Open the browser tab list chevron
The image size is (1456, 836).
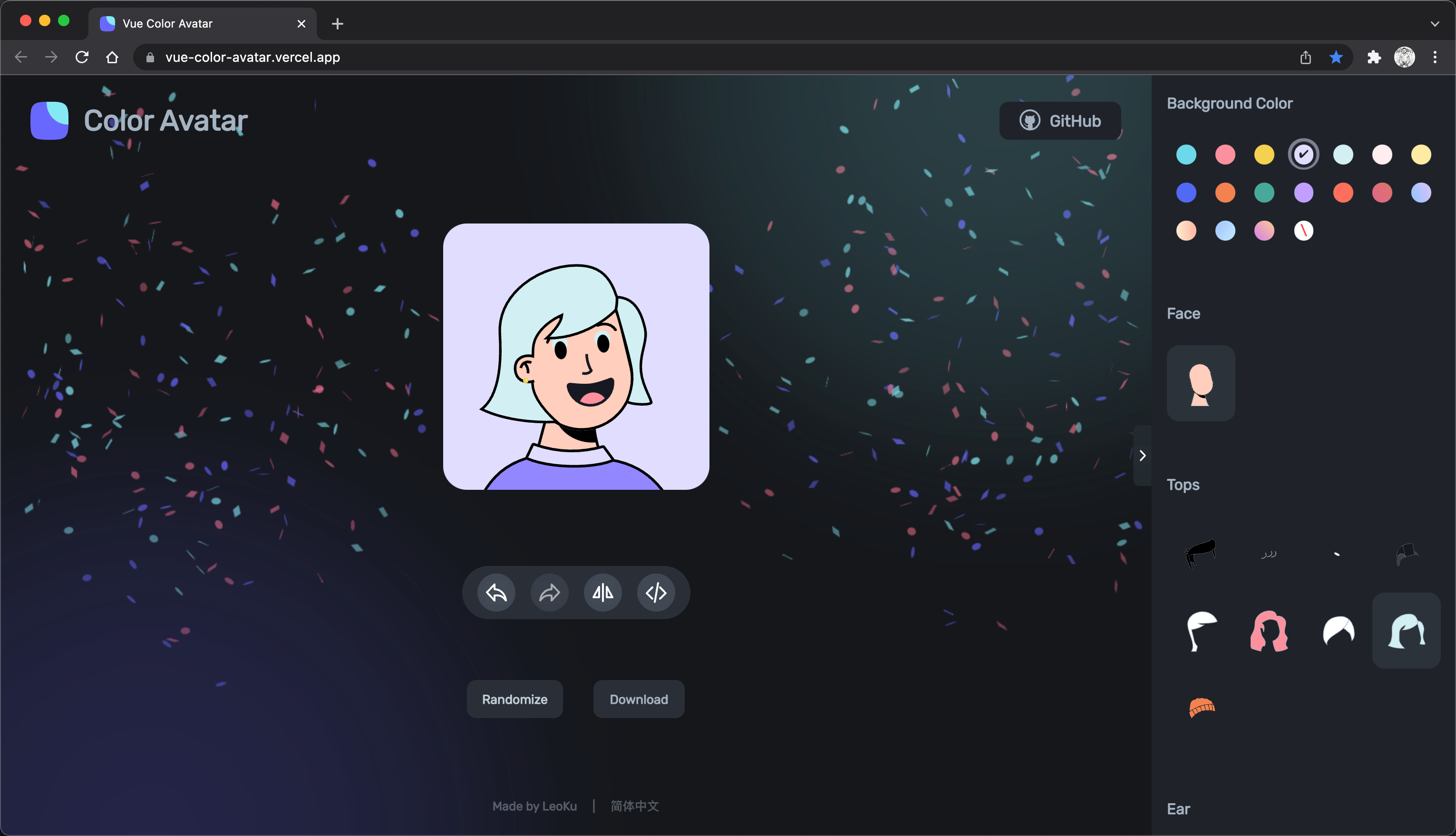click(x=1434, y=24)
